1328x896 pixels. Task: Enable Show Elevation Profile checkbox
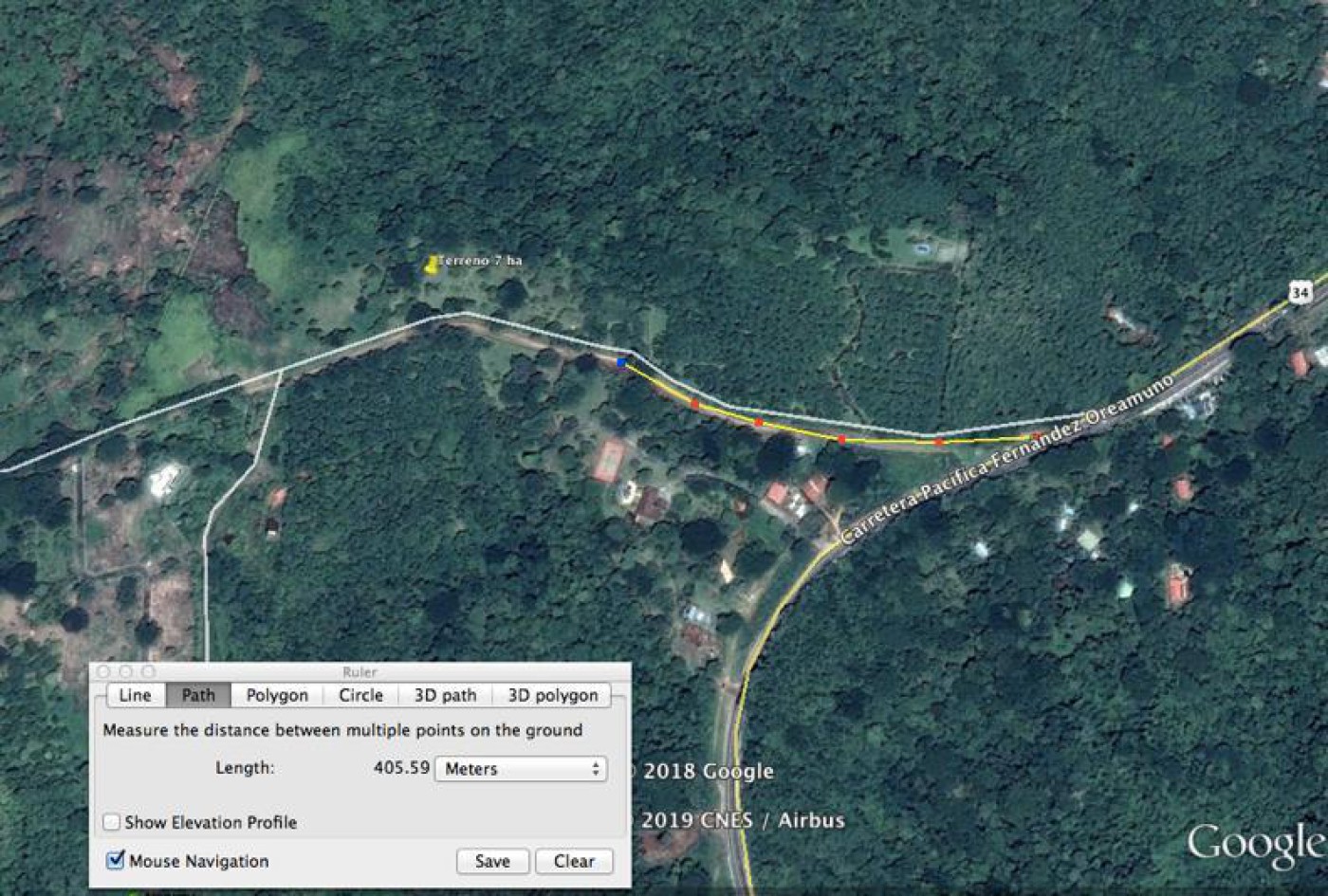pos(112,822)
